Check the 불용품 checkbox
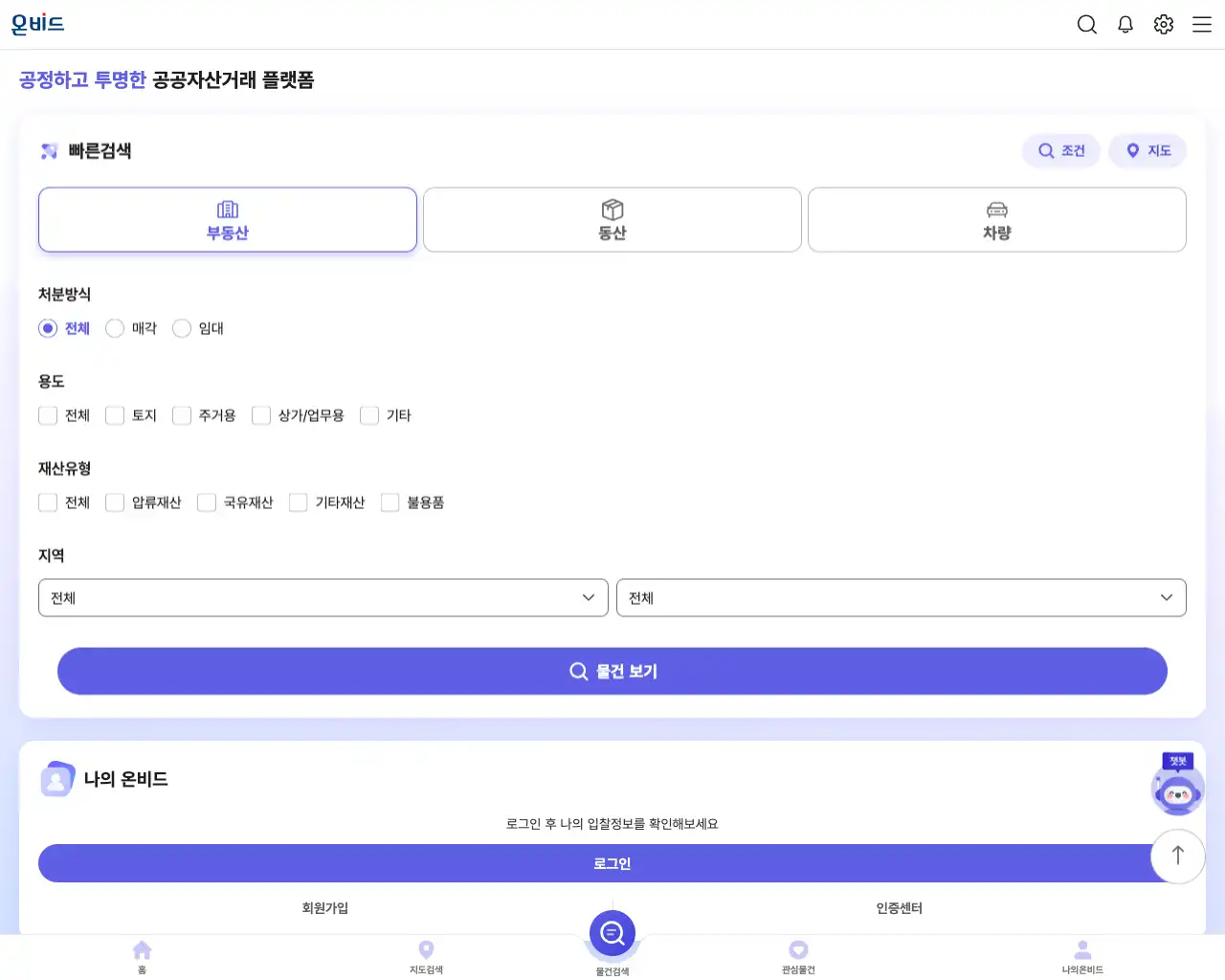 pyautogui.click(x=390, y=502)
